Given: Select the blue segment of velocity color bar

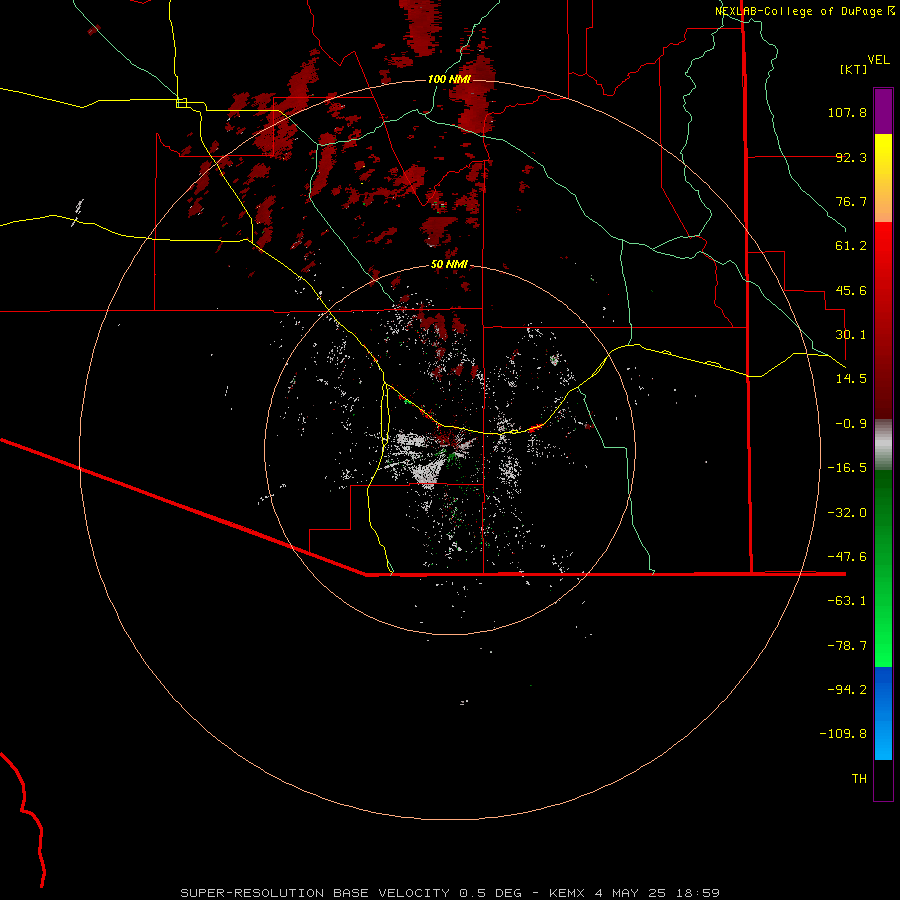Looking at the screenshot, I should (883, 713).
